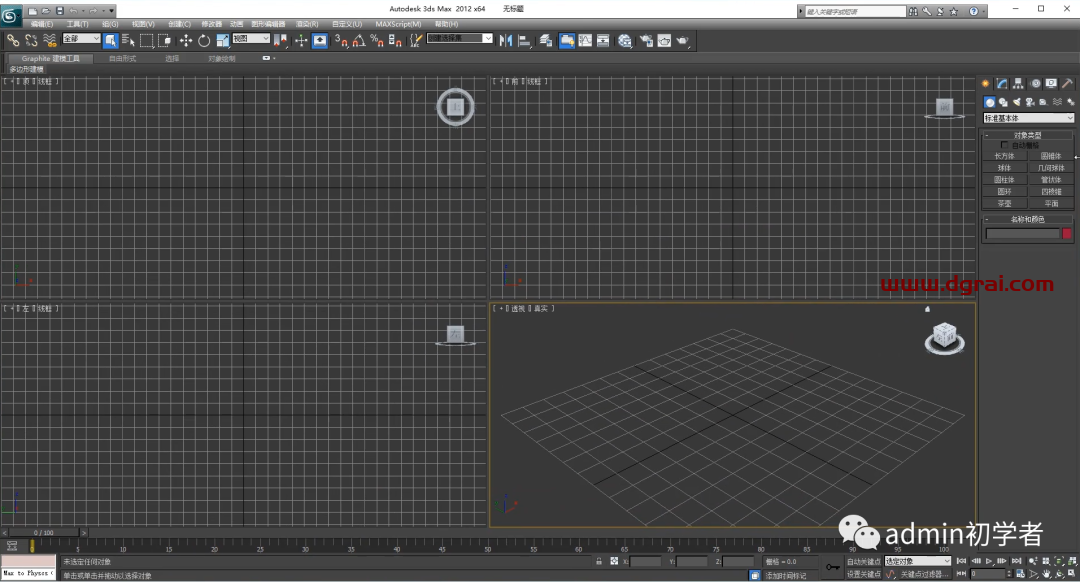Toggle the Graphite Modeling Tools ribbon icon
This screenshot has height=582, width=1080.
[x=567, y=41]
